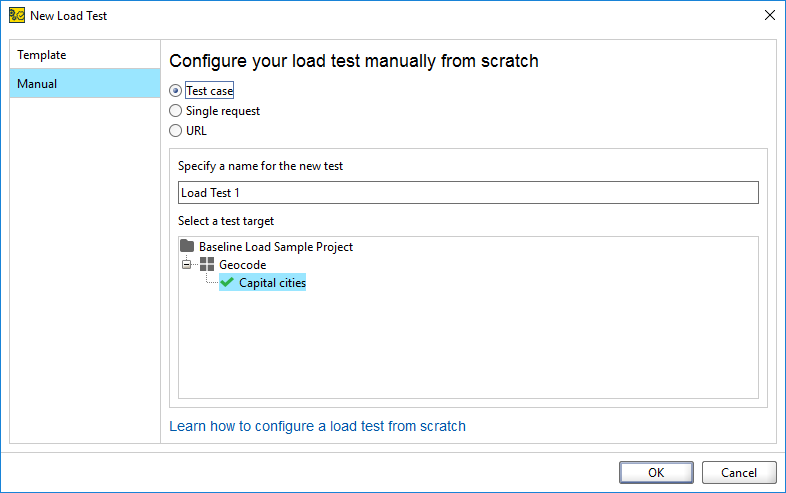Collapse the Geocode tree node
The image size is (786, 493).
187,264
